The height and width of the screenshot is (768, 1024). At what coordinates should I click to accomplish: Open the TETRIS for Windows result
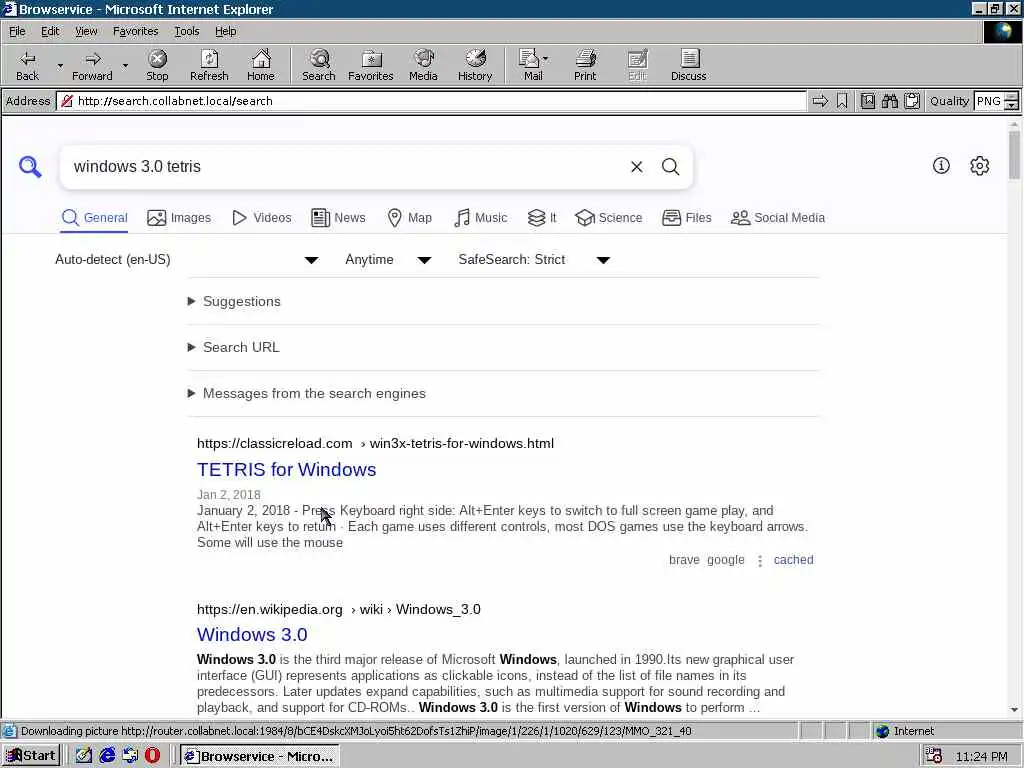coord(287,470)
